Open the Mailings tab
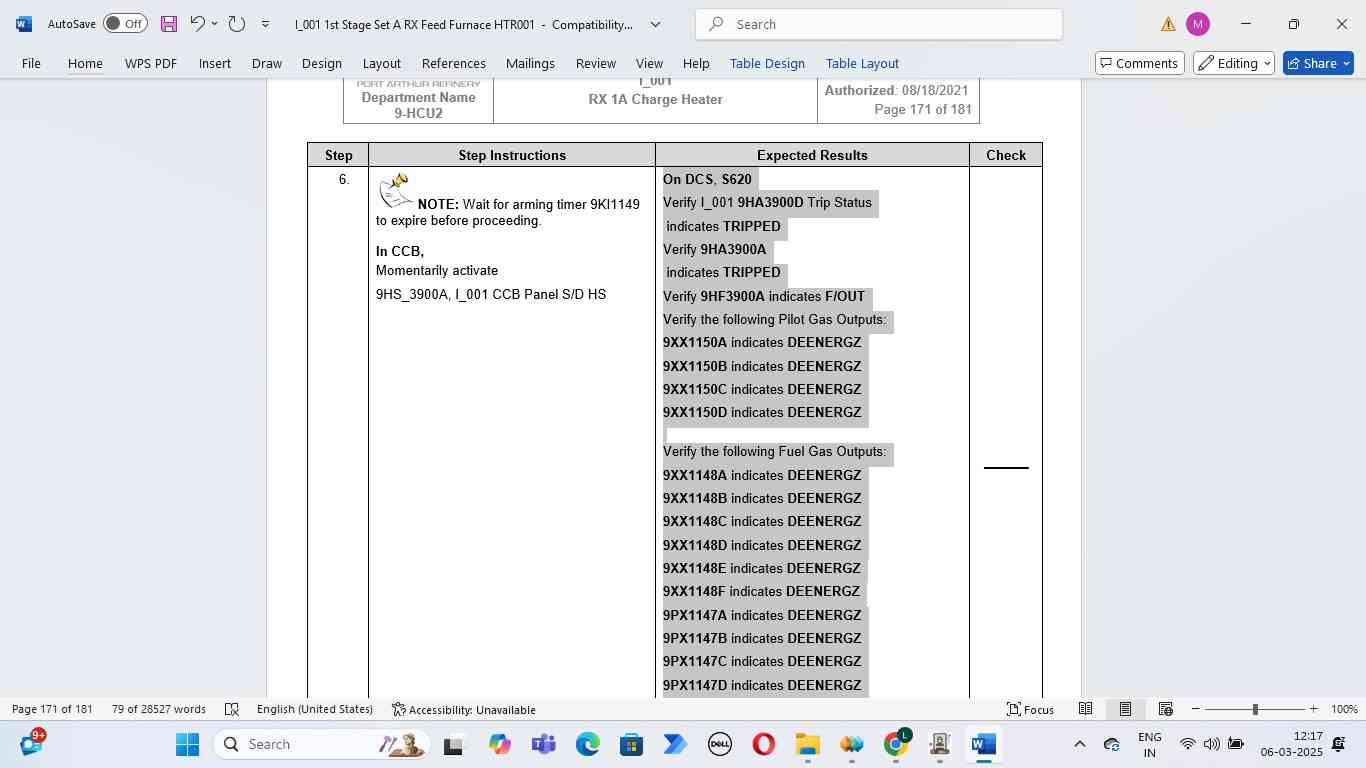The width and height of the screenshot is (1366, 768). point(530,63)
